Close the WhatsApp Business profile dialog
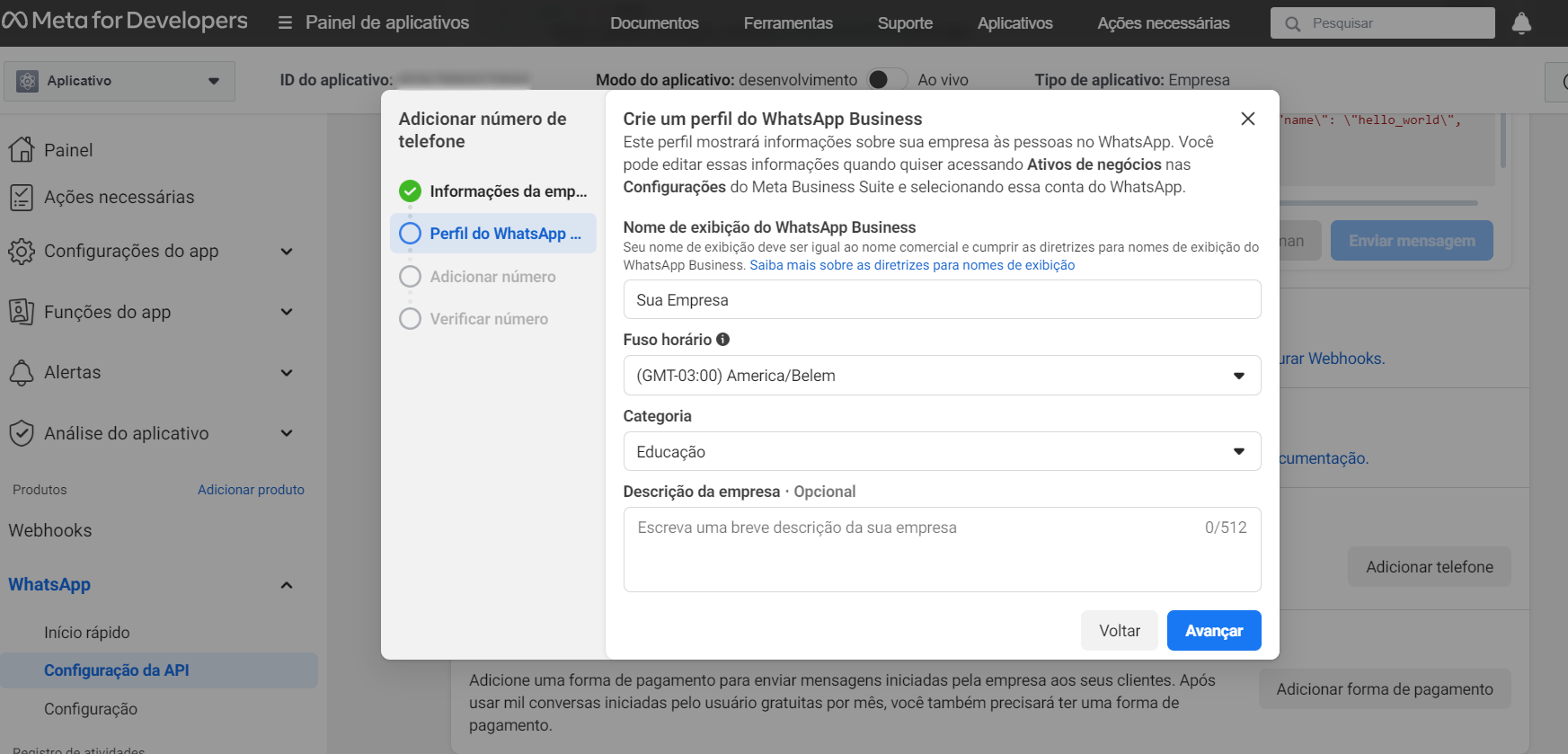The height and width of the screenshot is (754, 1568). point(1247,119)
